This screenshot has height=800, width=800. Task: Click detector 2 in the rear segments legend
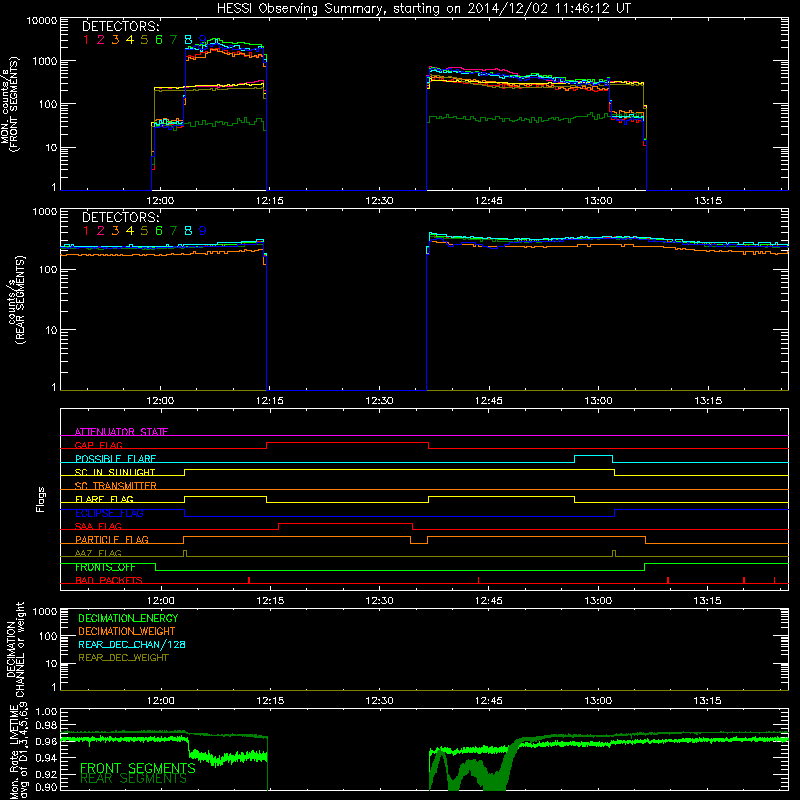pyautogui.click(x=101, y=231)
